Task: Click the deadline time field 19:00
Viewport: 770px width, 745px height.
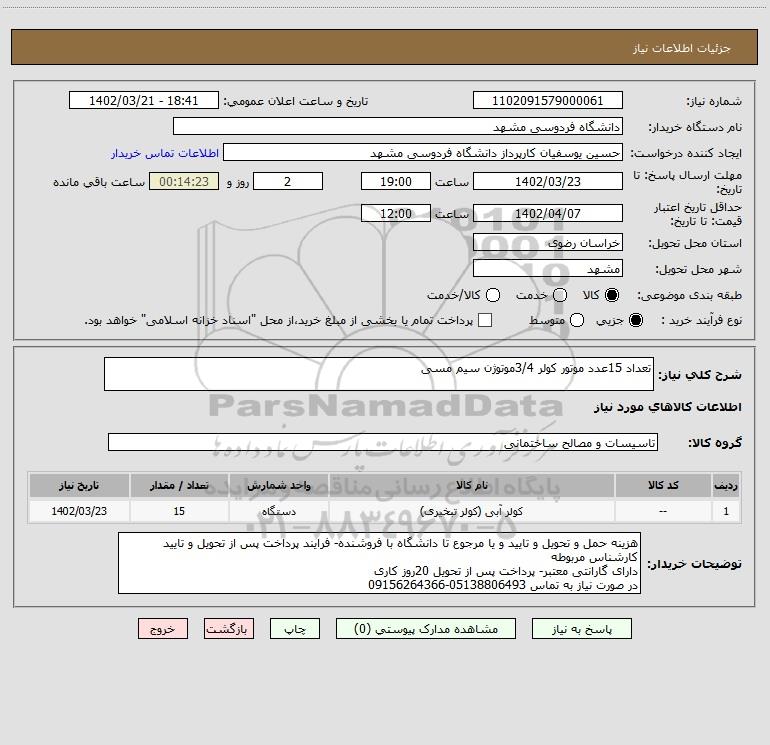Action: tap(396, 181)
